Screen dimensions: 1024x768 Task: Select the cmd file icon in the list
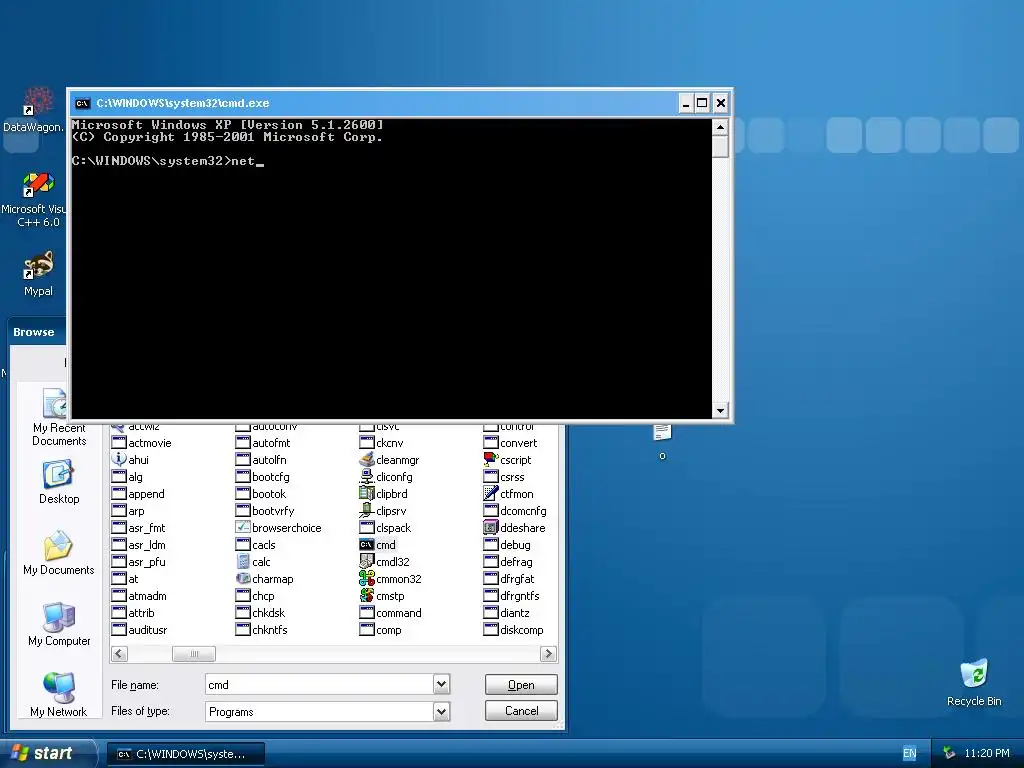coord(366,545)
